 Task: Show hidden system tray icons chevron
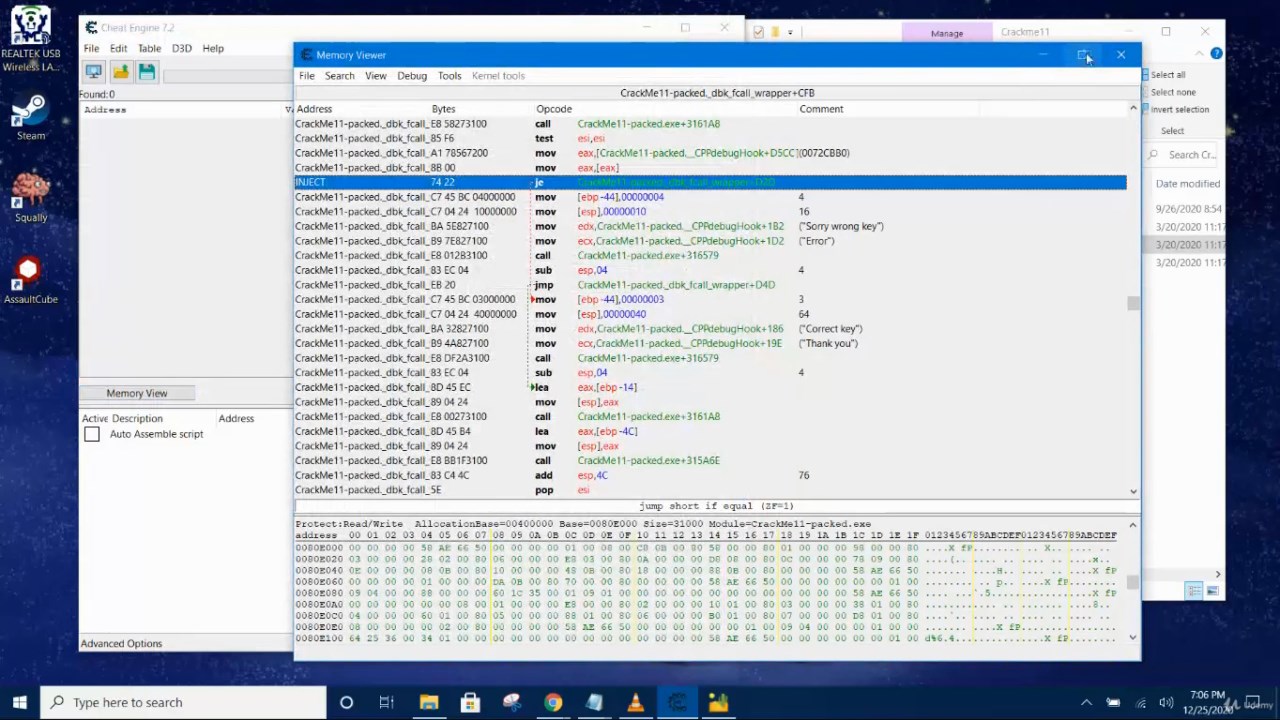1089,702
